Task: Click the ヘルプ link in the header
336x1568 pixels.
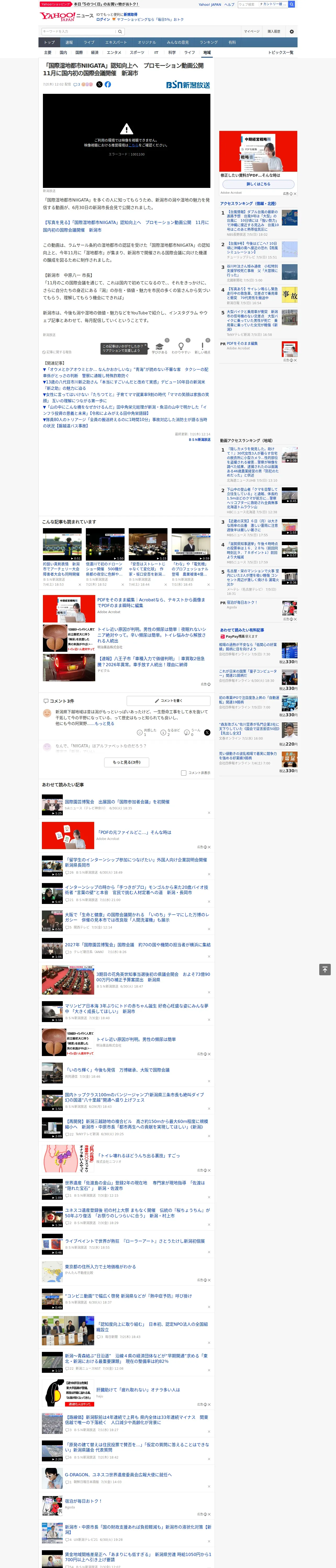Action: [x=229, y=4]
